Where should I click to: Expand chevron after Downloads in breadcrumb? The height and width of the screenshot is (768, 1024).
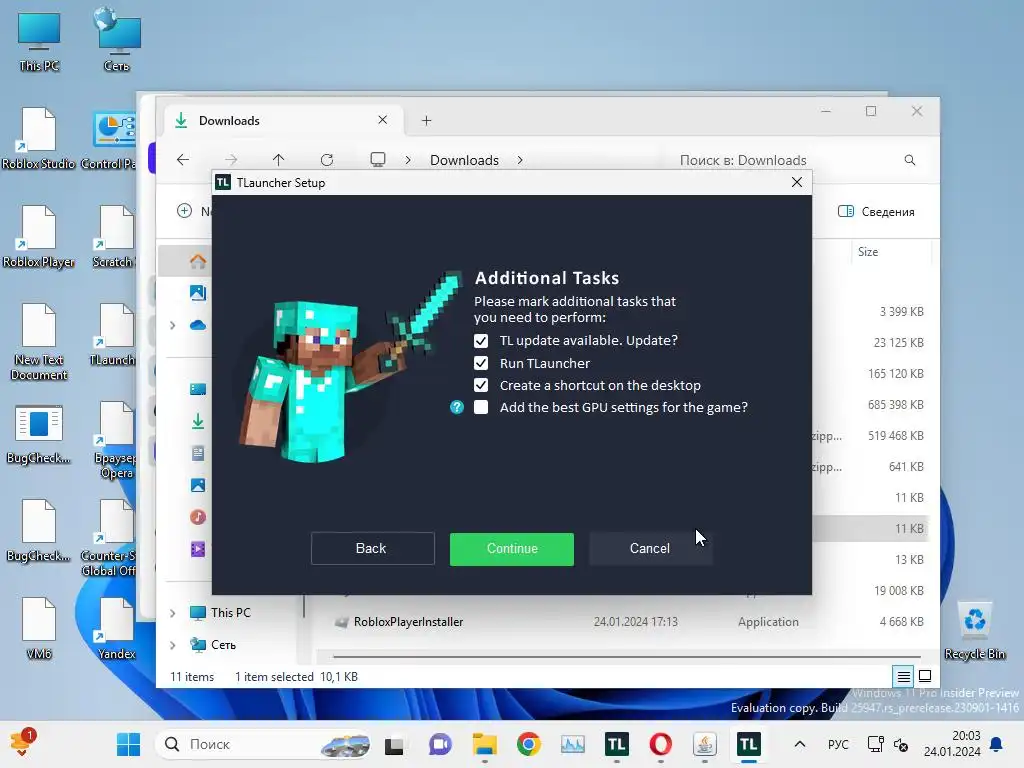click(x=520, y=160)
